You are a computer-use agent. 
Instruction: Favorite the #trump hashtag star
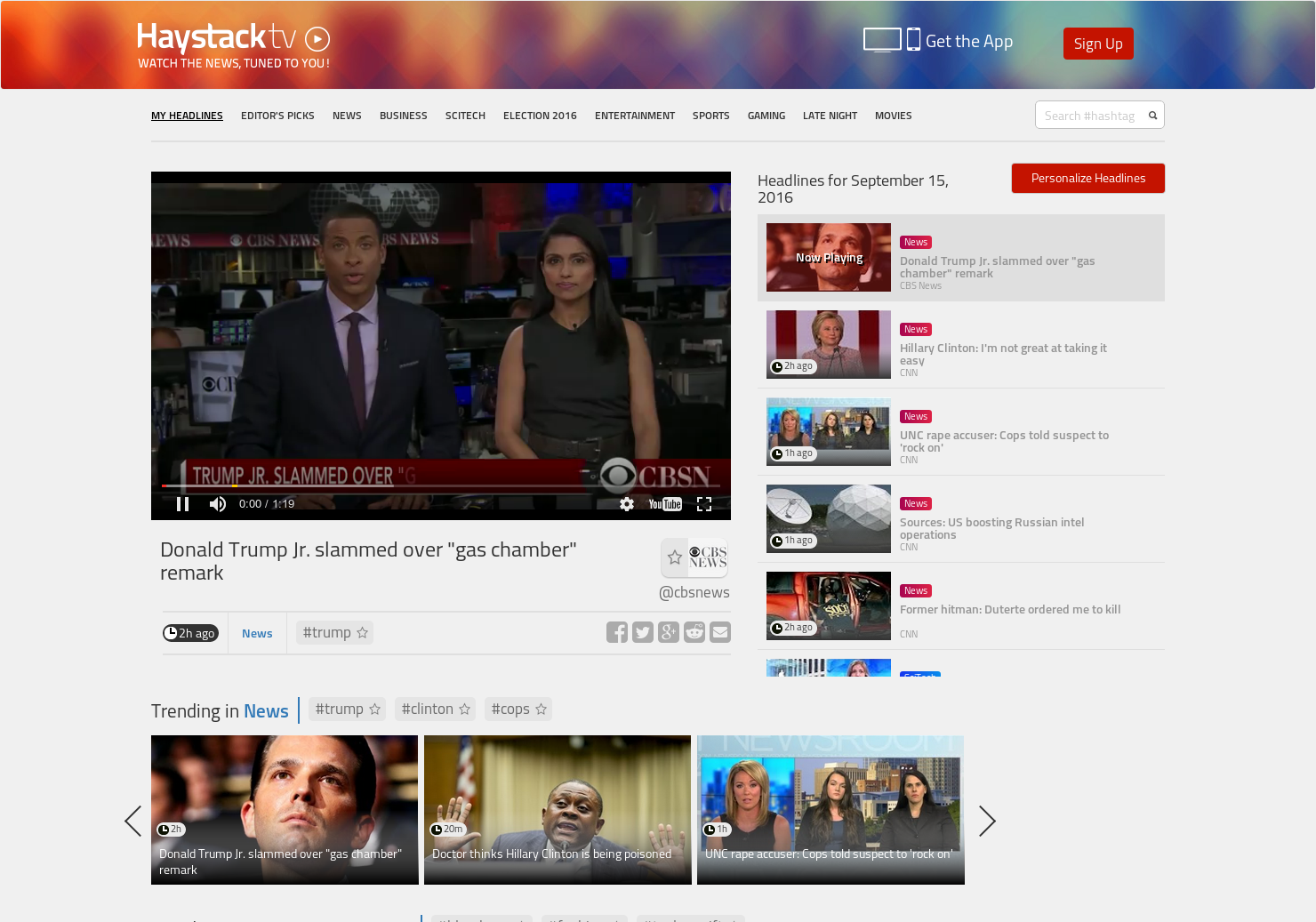(362, 632)
